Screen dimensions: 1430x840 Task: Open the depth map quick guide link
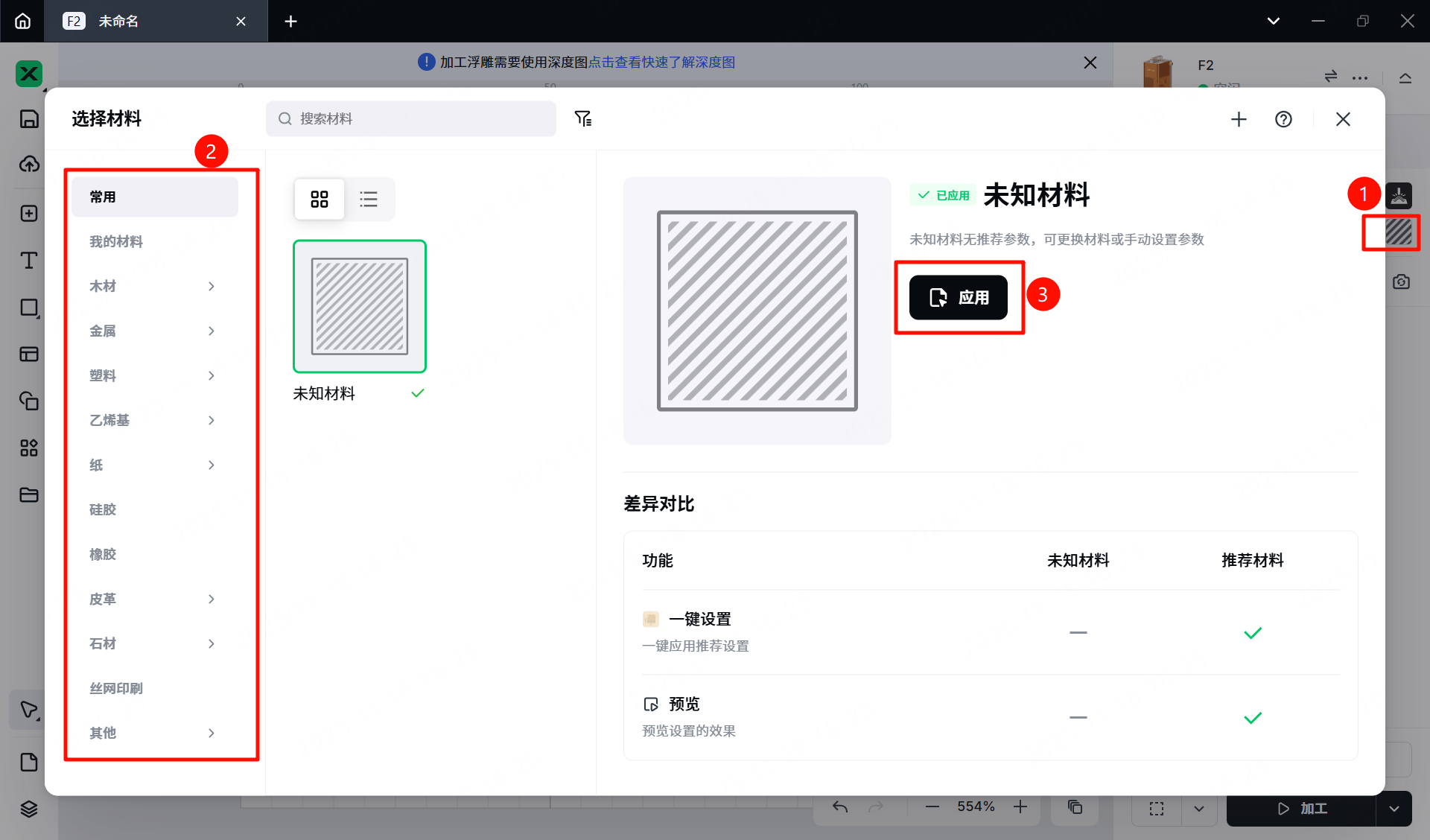click(661, 63)
